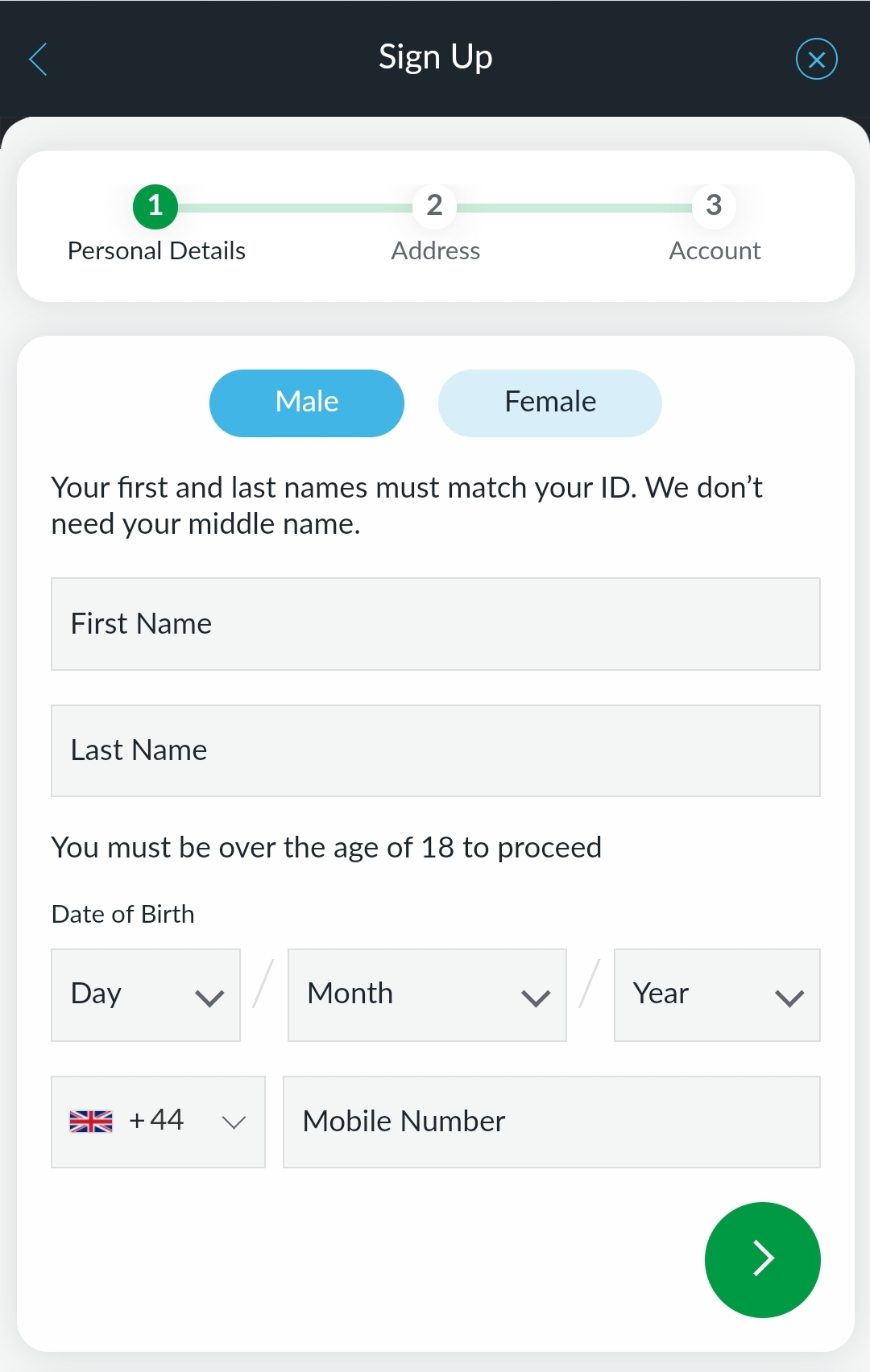
Task: Select the Female gender option
Action: pyautogui.click(x=550, y=403)
